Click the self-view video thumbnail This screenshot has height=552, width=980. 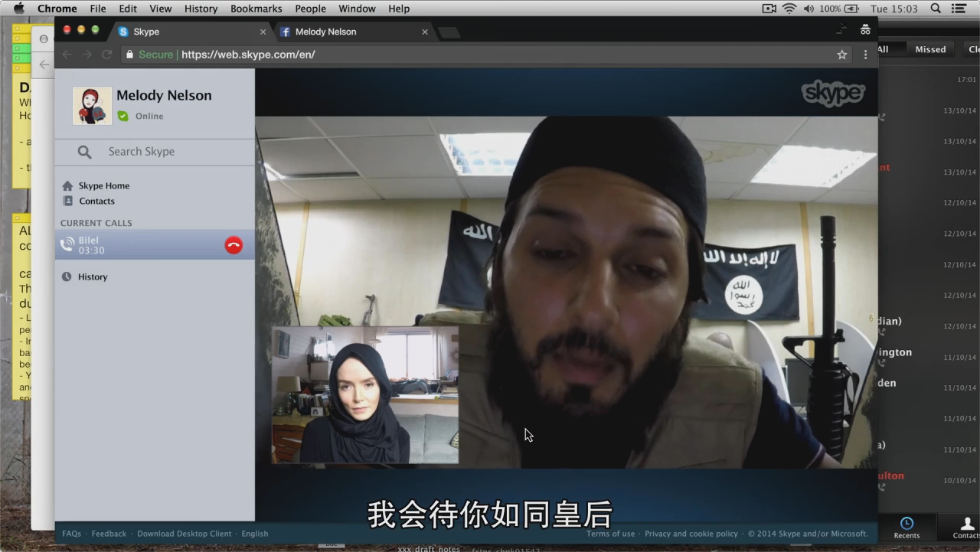[x=365, y=394]
